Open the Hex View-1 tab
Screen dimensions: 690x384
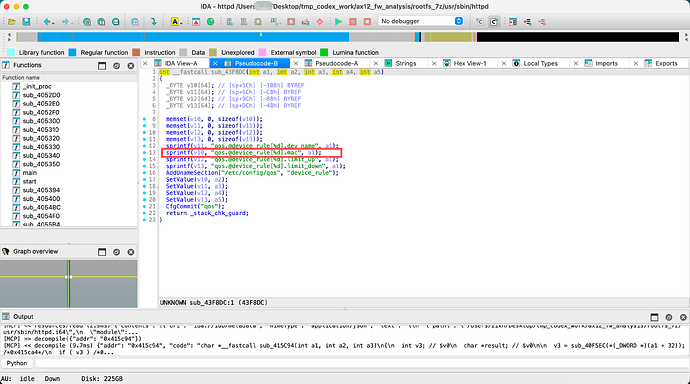[470, 63]
